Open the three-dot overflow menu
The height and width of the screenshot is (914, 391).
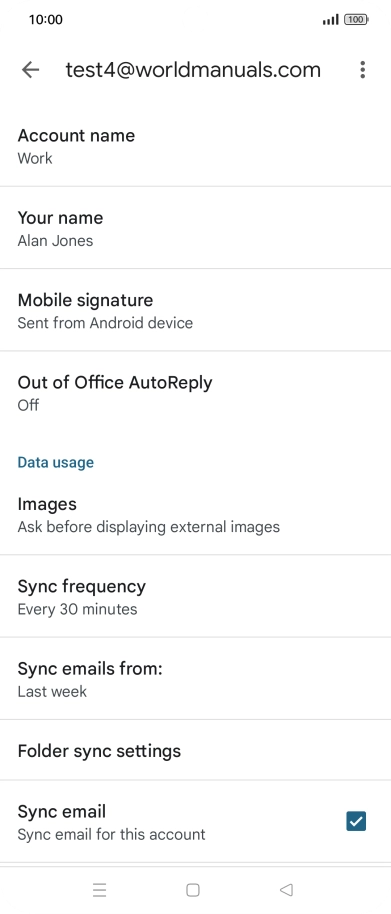(x=362, y=70)
